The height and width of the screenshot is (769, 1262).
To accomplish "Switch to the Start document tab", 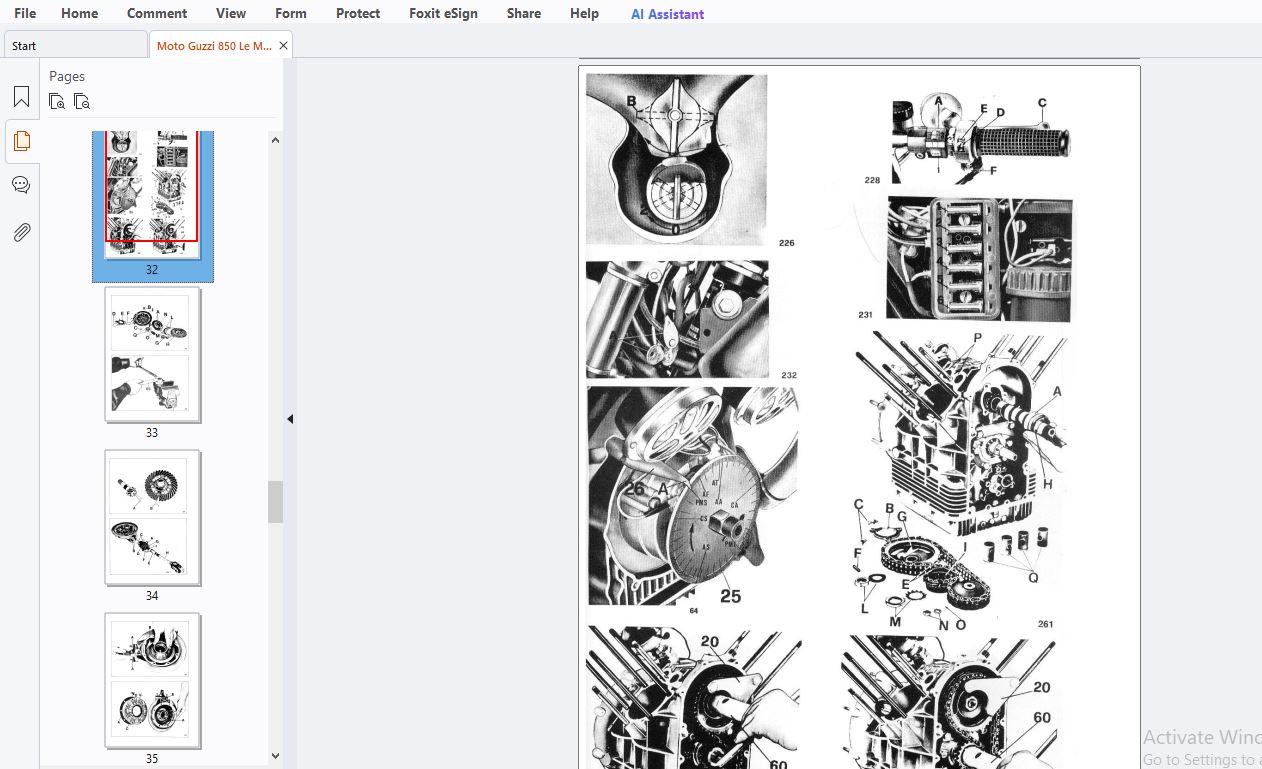I will (75, 45).
